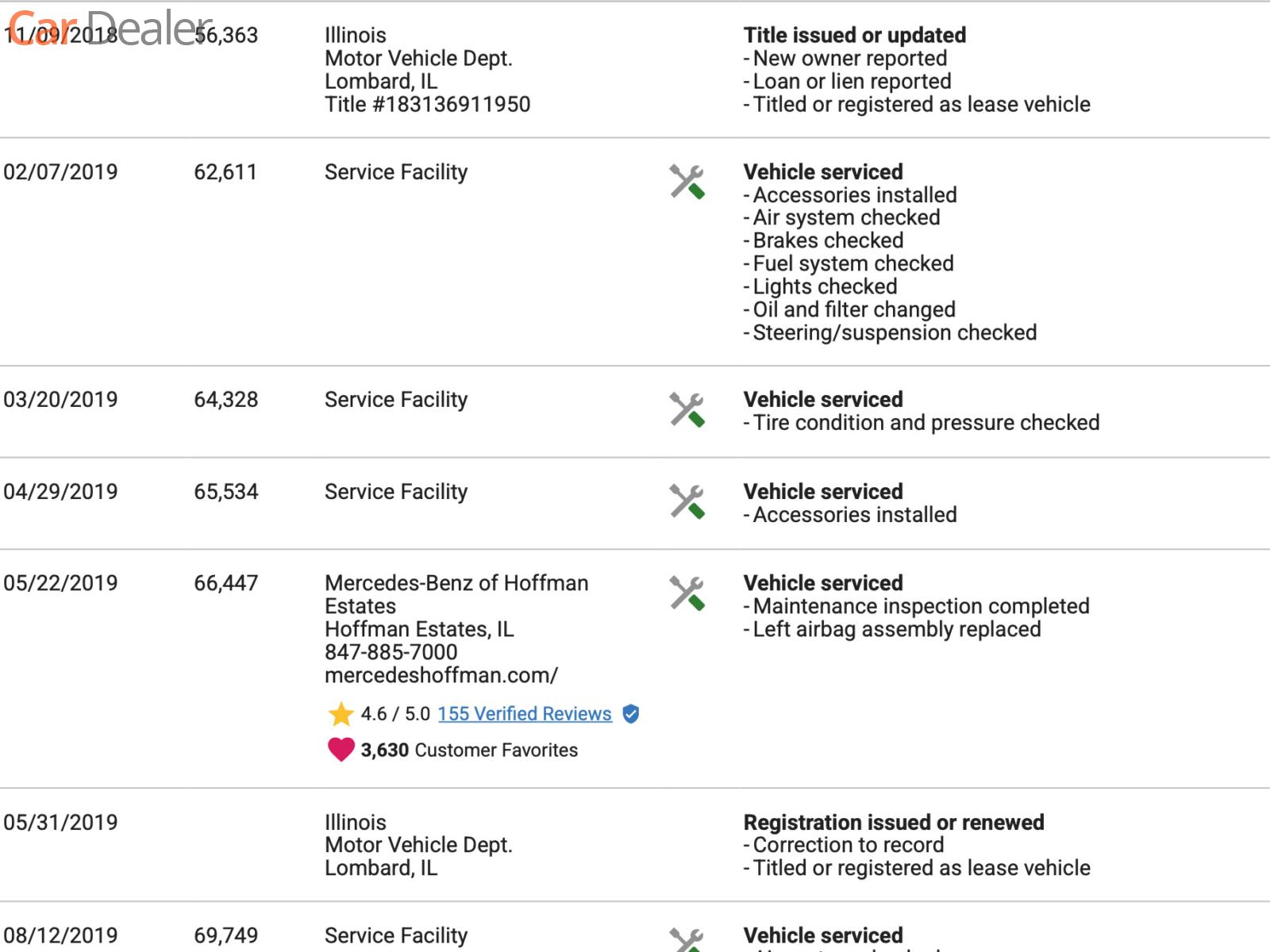Click the blue verified shield badge
Image resolution: width=1270 pixels, height=952 pixels.
click(631, 714)
